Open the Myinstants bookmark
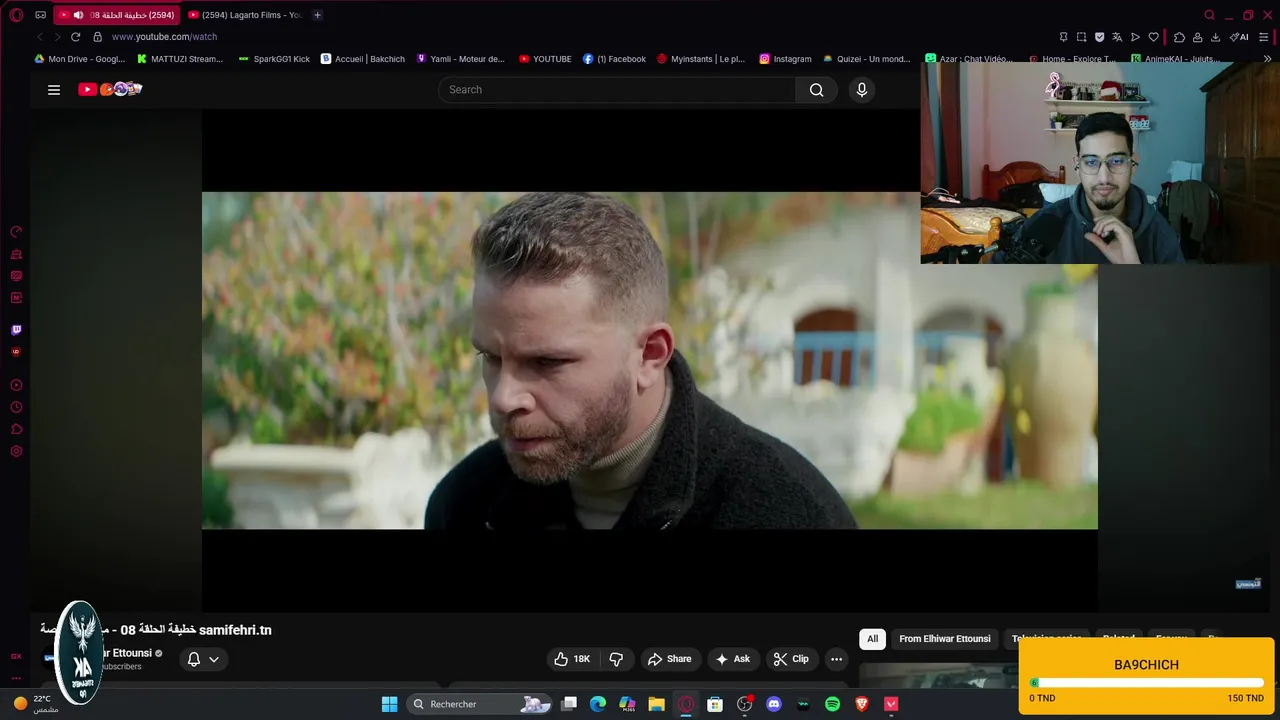This screenshot has width=1280, height=720. (x=701, y=59)
